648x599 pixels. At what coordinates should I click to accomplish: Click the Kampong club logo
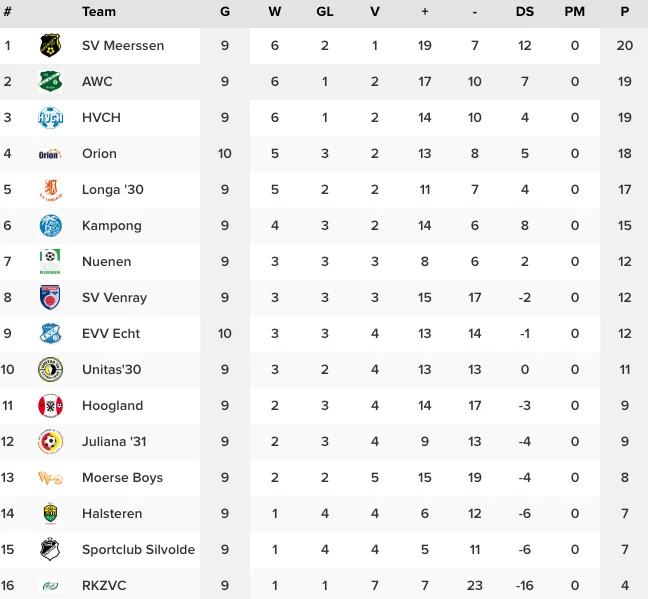point(50,225)
